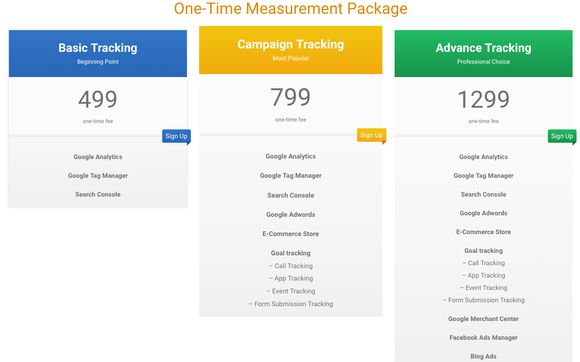Click '– Call Tracking' in the Advance Tracking list
580x362 pixels.
(x=483, y=263)
